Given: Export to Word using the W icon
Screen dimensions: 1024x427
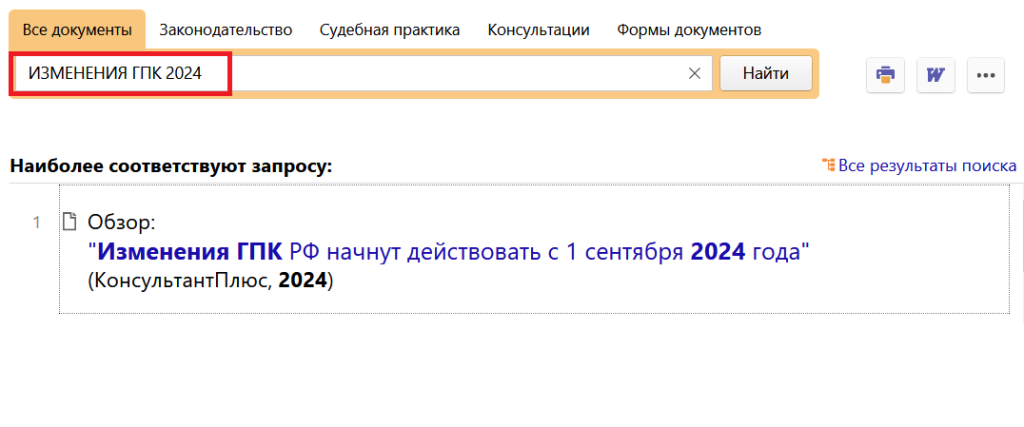Looking at the screenshot, I should coord(936,74).
